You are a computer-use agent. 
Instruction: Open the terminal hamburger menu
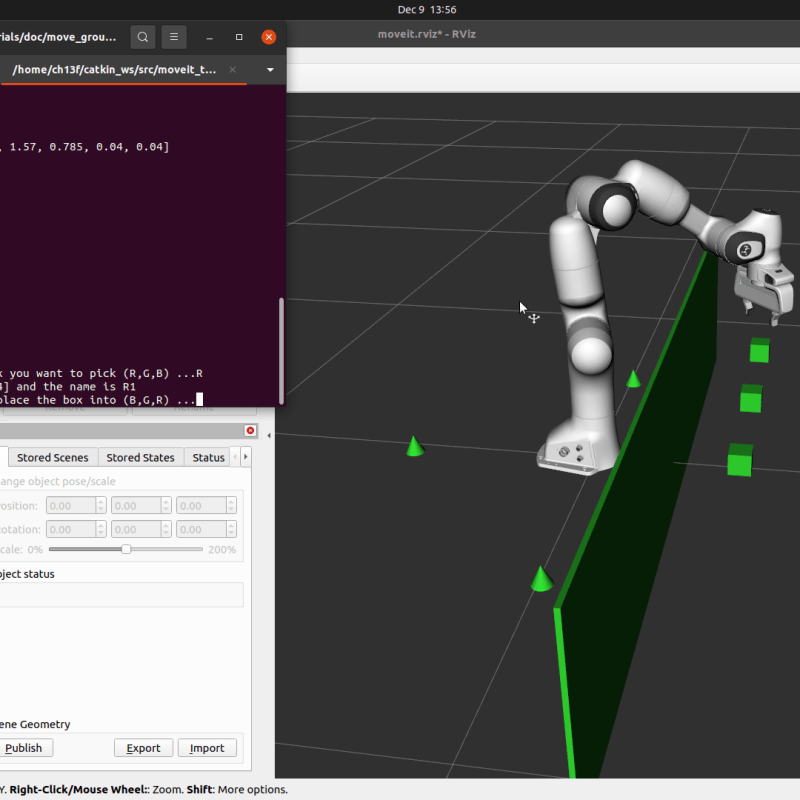pos(174,37)
